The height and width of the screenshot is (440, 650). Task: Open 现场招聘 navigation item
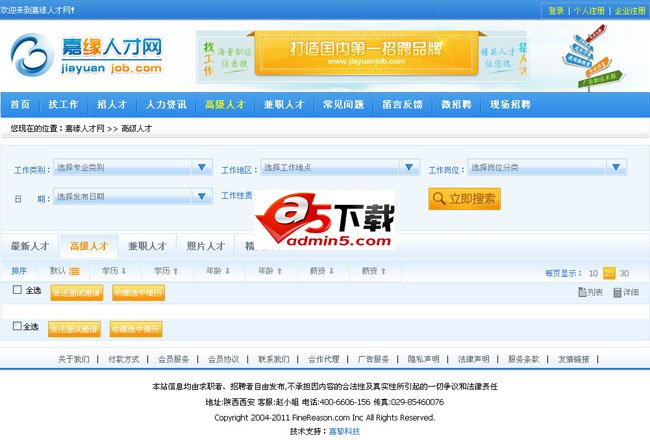pos(510,105)
